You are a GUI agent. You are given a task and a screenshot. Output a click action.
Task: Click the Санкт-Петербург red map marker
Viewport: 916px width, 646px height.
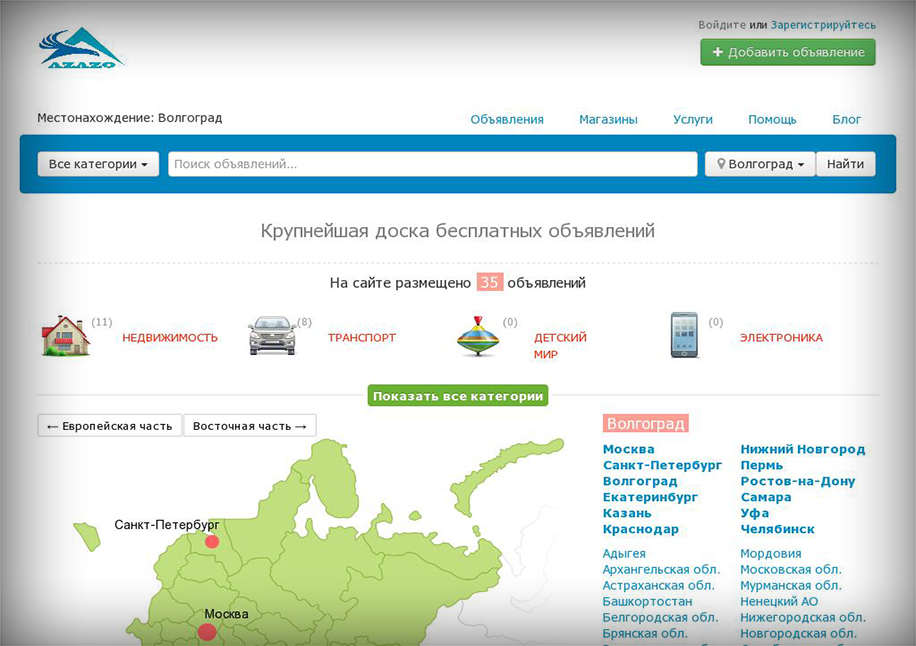[212, 541]
